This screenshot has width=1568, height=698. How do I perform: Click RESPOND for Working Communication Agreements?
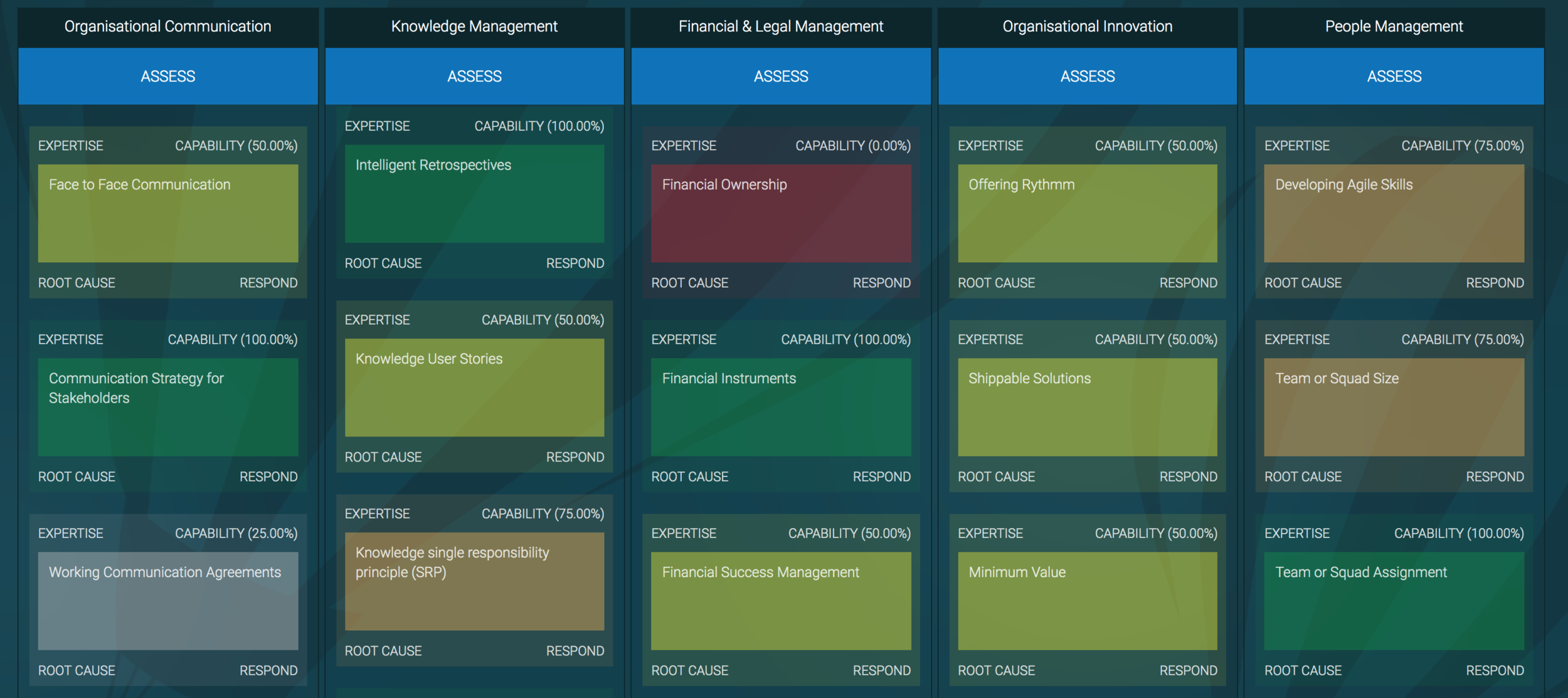(x=268, y=670)
